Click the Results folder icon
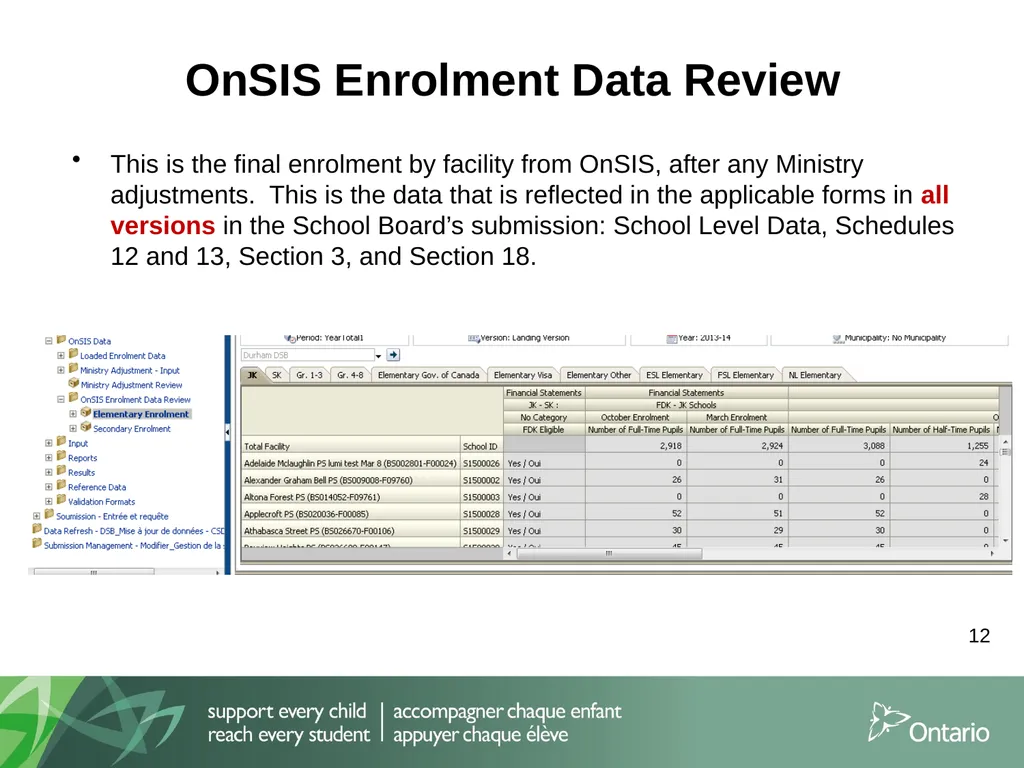 pos(61,471)
